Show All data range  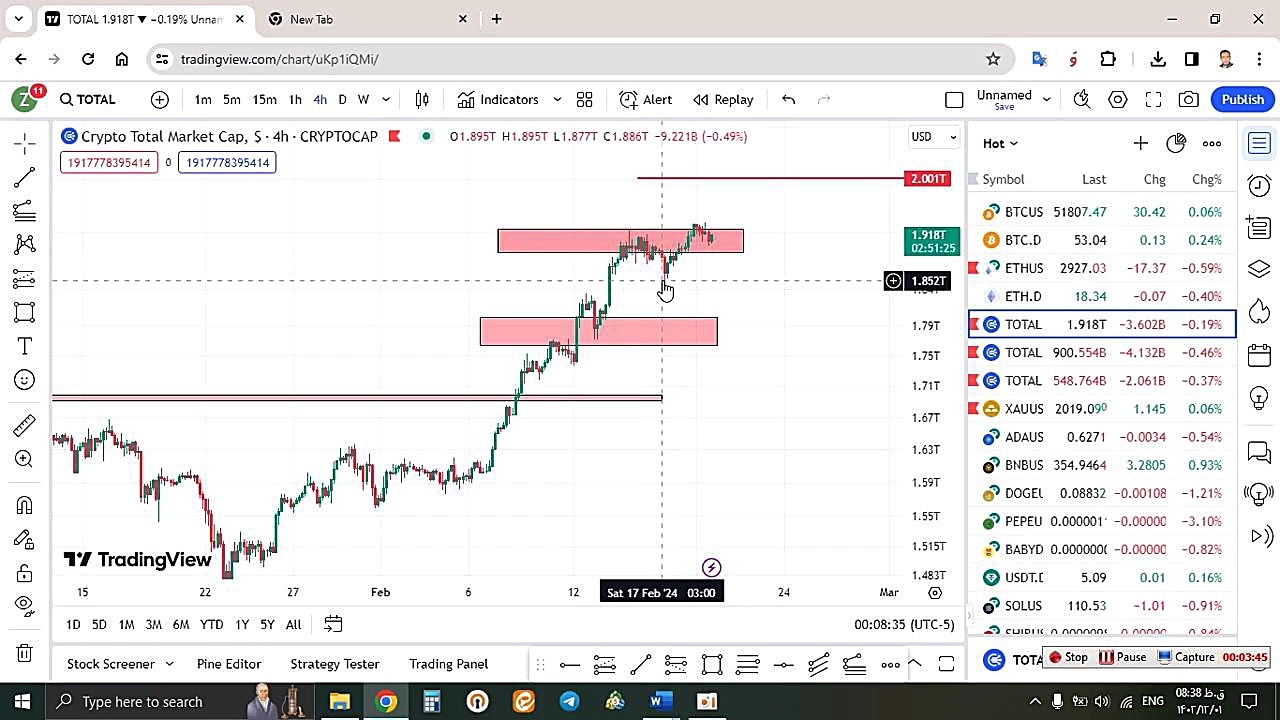click(293, 624)
